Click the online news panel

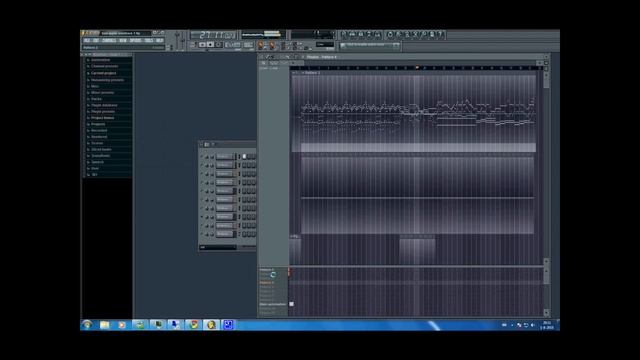(x=370, y=45)
